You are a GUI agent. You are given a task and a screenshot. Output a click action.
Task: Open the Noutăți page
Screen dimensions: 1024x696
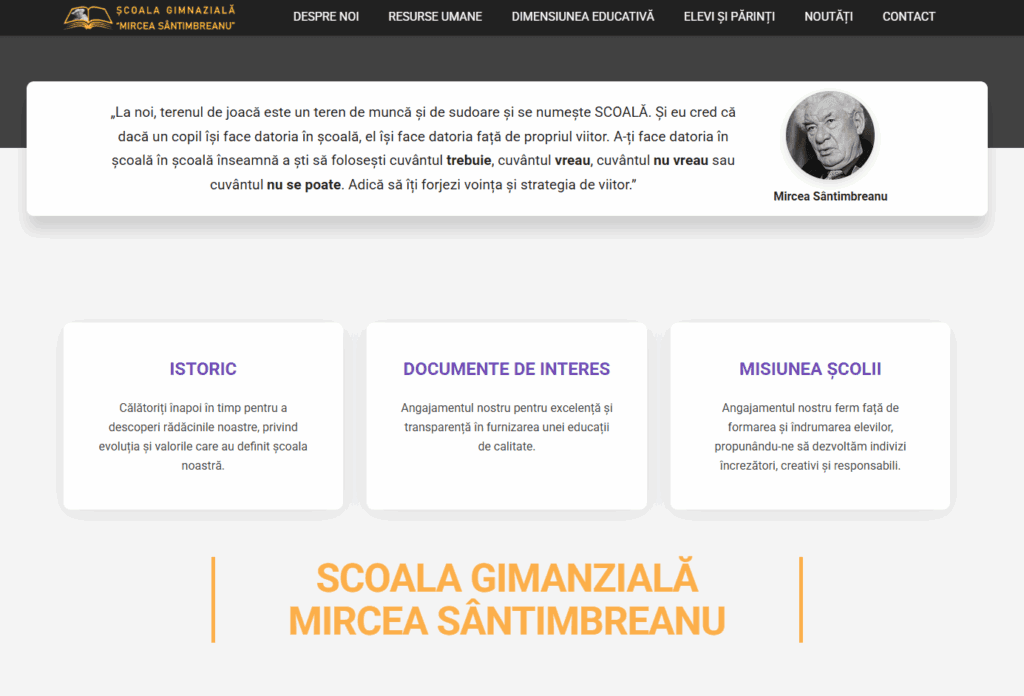coord(828,17)
